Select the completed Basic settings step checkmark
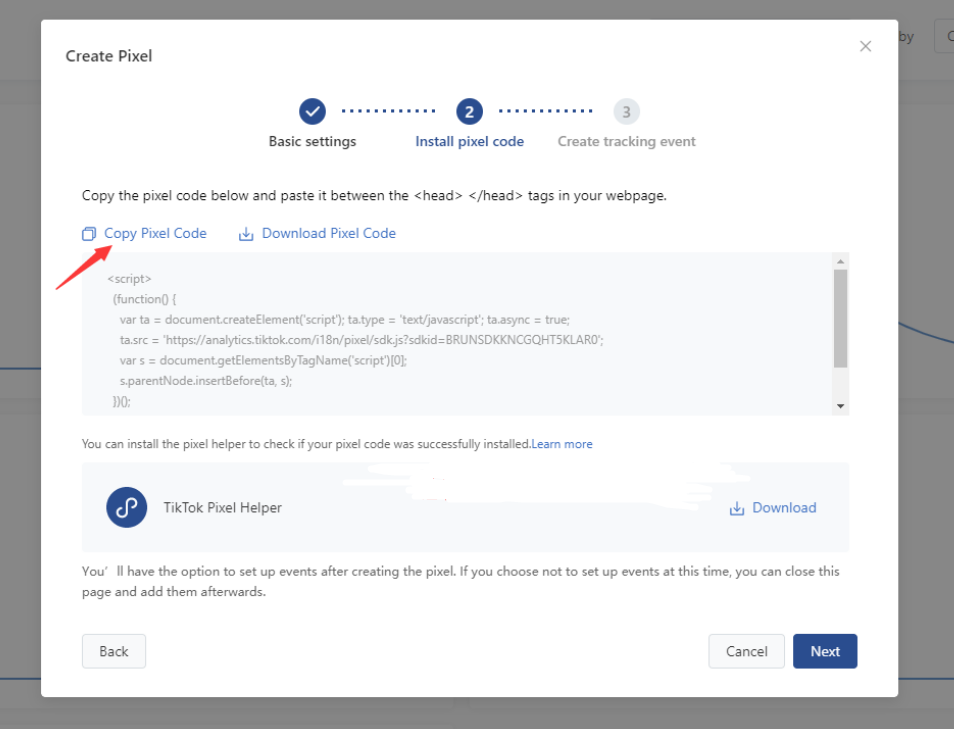 pos(312,111)
